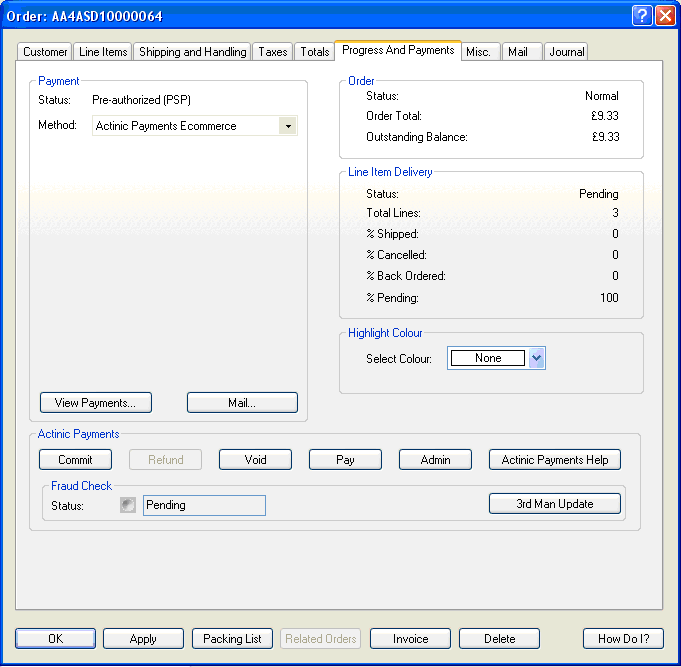Open Actinic Payments Help

point(554,460)
